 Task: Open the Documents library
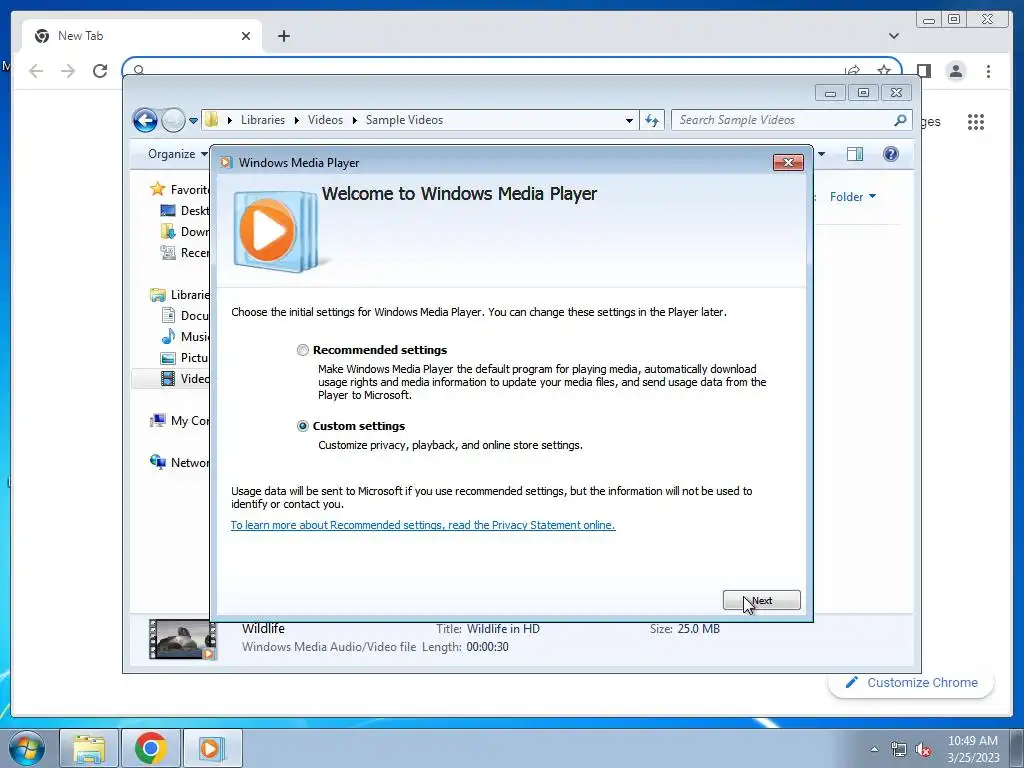click(185, 315)
